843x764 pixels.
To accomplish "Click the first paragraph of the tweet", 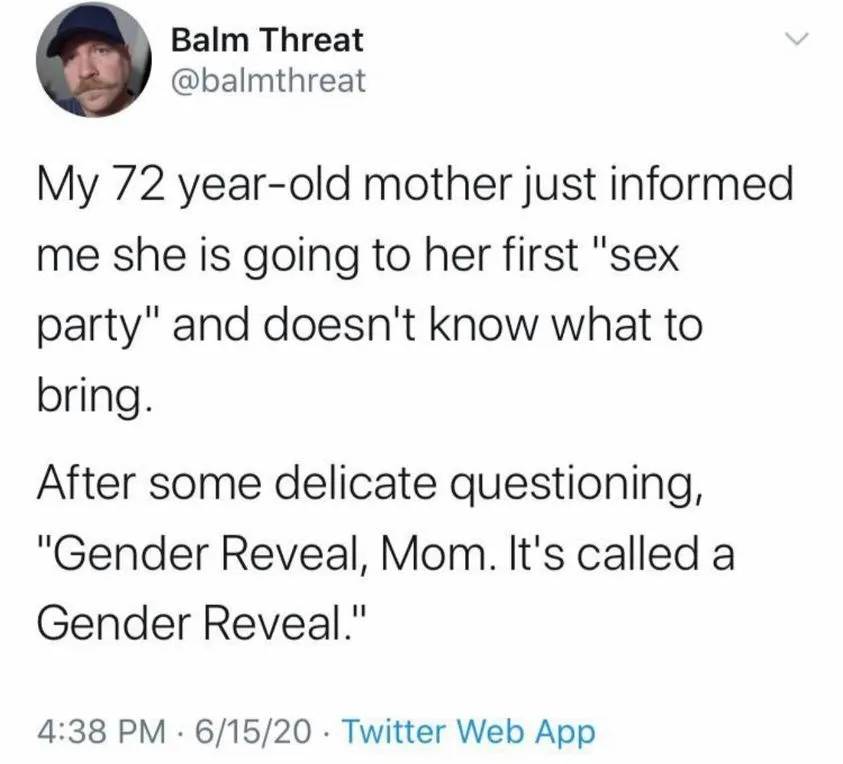I will (x=415, y=290).
